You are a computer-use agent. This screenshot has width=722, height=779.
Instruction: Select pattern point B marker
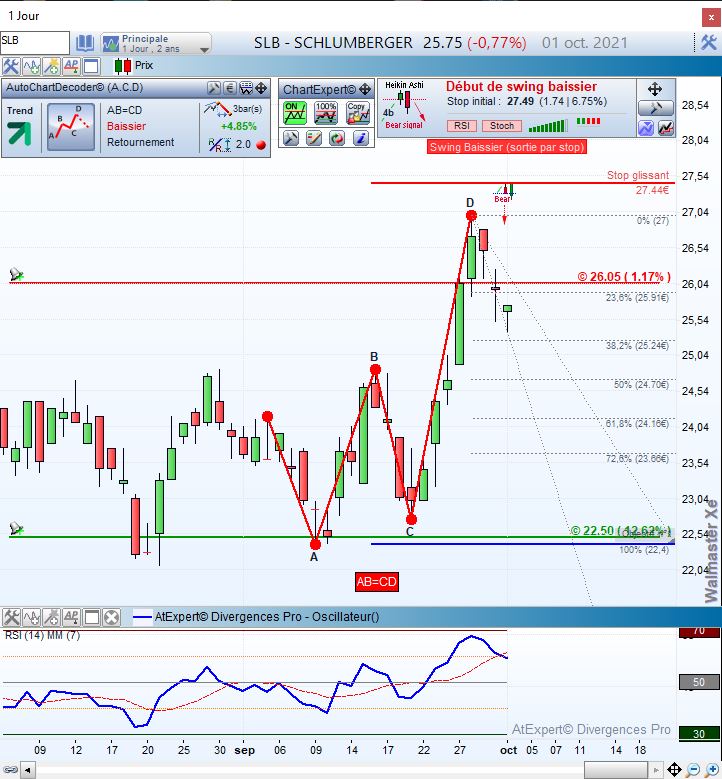coord(375,370)
